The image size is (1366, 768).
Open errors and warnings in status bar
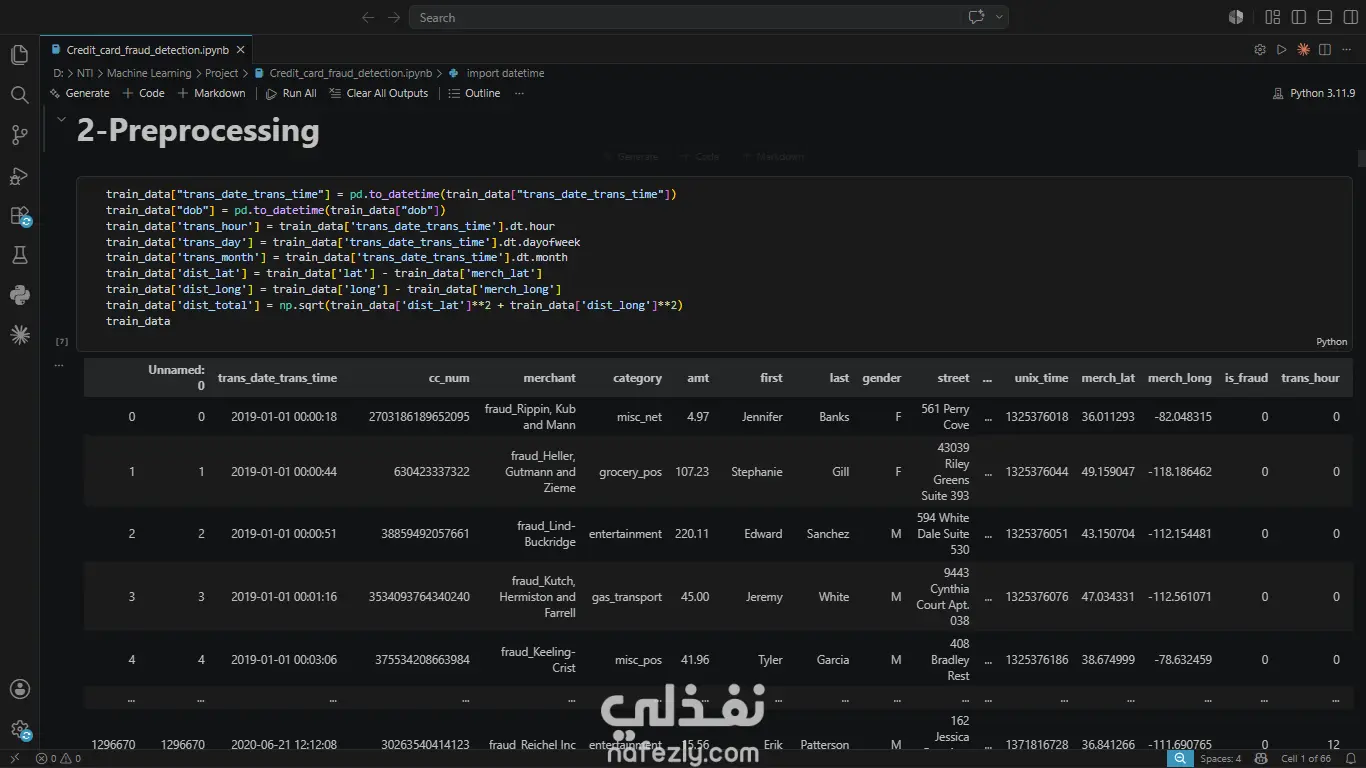58,758
